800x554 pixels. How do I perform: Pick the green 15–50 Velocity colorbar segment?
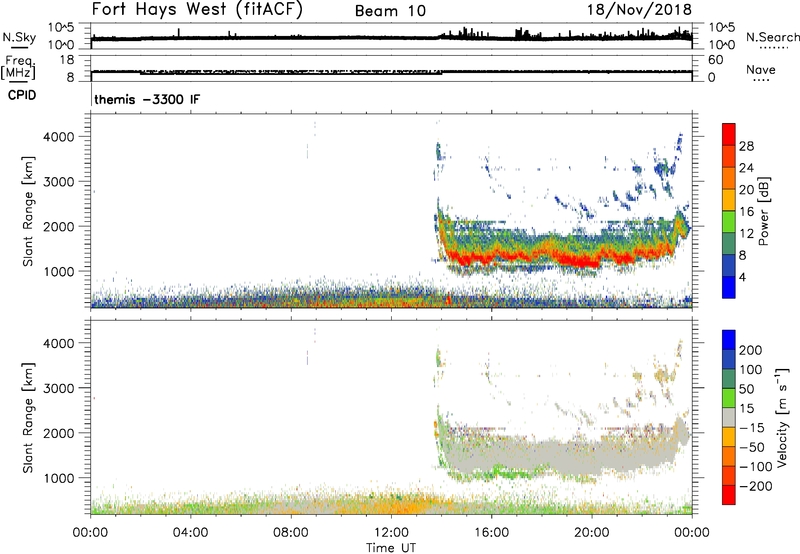[729, 398]
